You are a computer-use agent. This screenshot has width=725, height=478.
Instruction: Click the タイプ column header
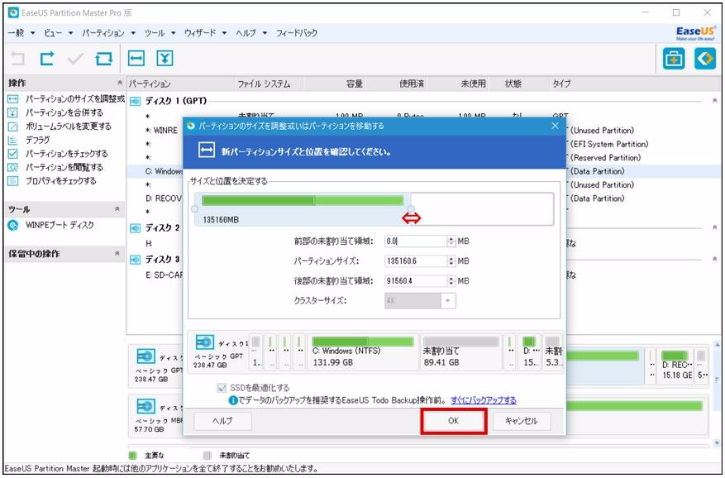point(561,84)
